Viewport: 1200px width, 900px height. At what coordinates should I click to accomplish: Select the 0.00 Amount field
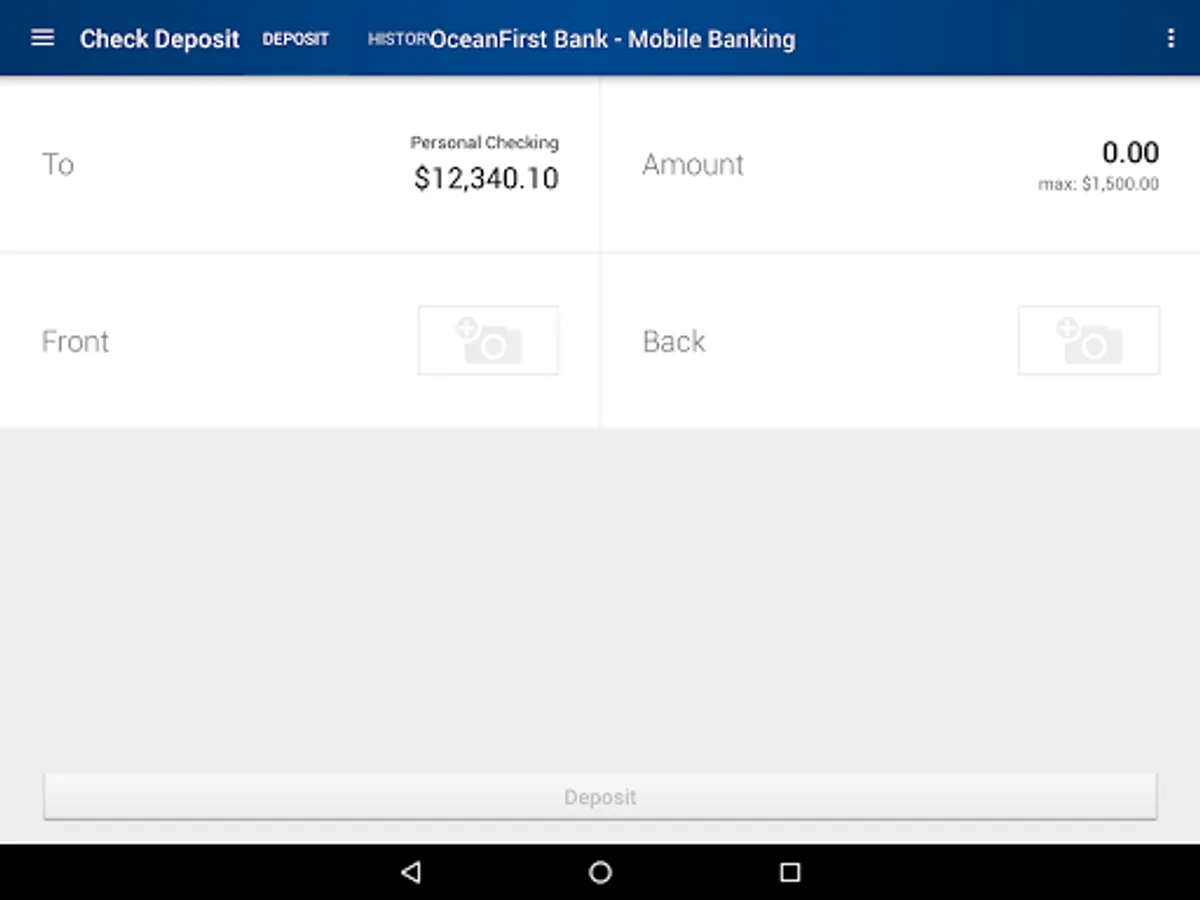pos(1130,152)
